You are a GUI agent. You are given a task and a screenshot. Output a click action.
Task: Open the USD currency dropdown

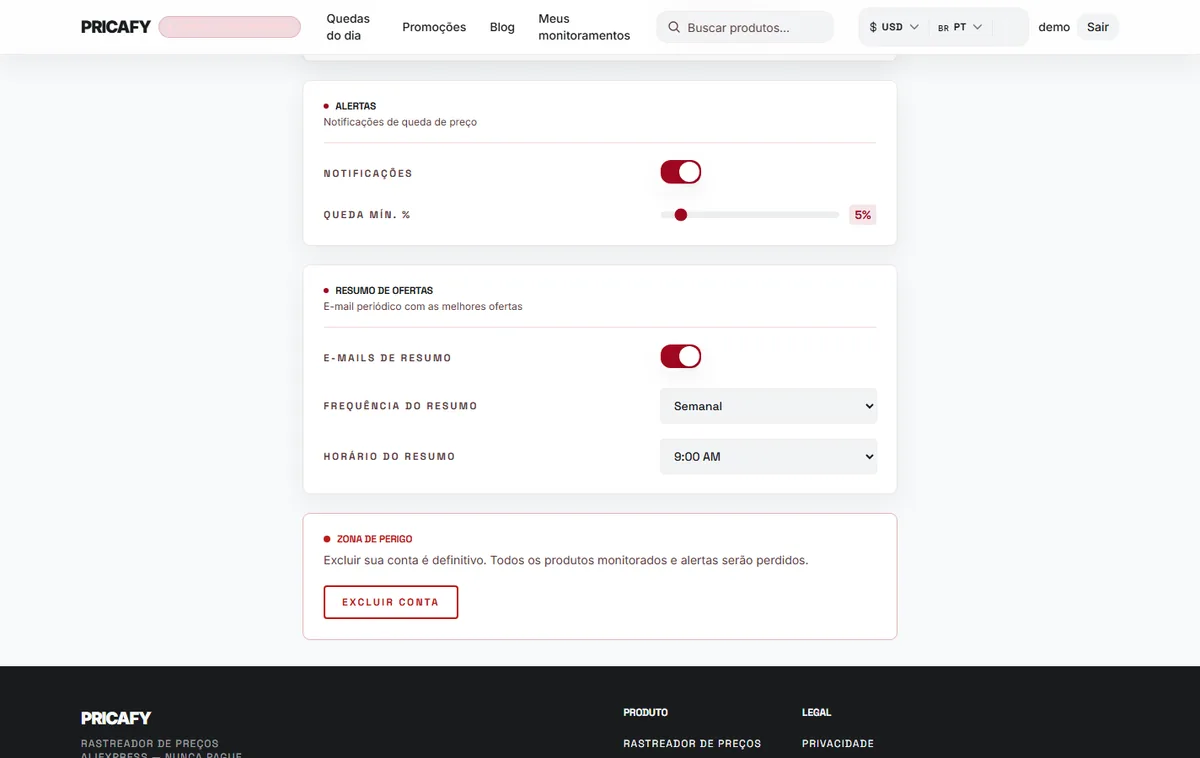coord(894,27)
